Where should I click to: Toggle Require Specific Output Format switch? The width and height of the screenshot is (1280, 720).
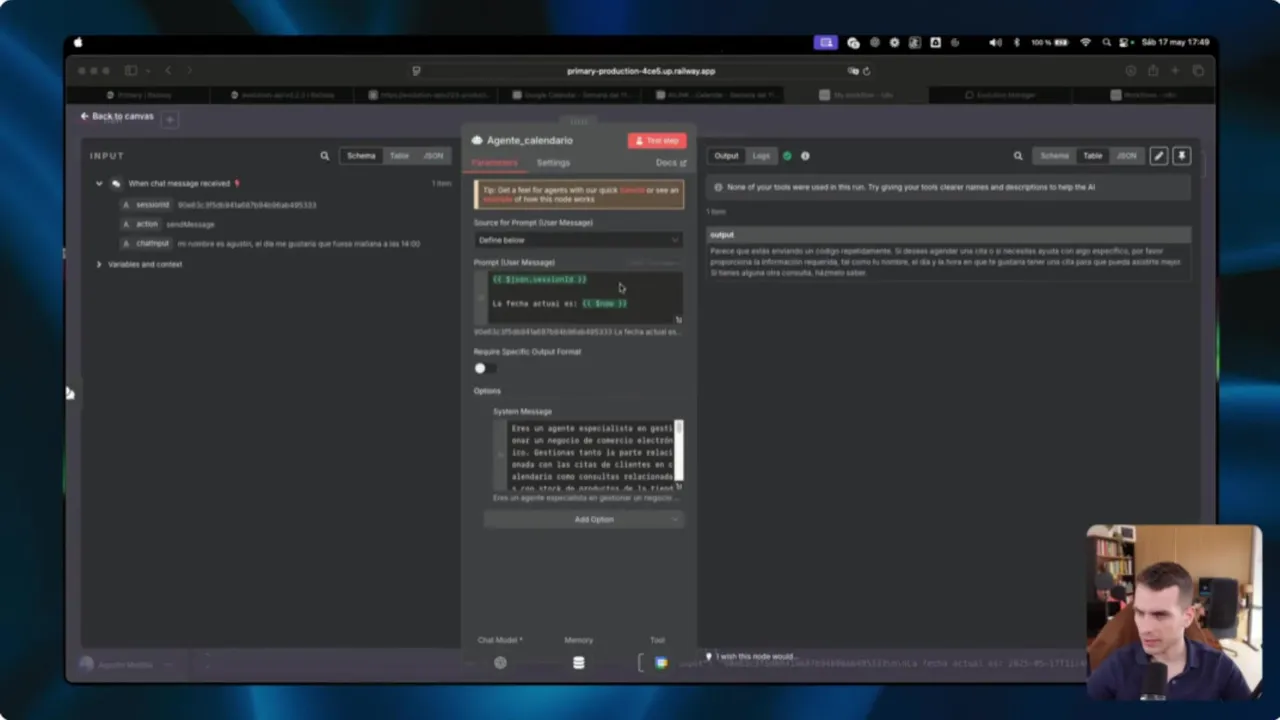[484, 368]
